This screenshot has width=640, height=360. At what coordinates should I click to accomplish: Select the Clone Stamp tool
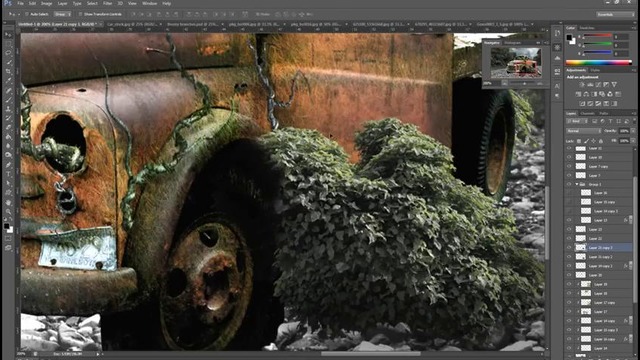(9, 109)
